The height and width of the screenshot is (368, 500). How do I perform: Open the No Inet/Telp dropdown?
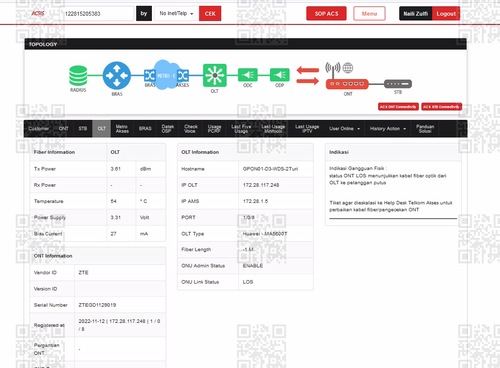(x=176, y=14)
